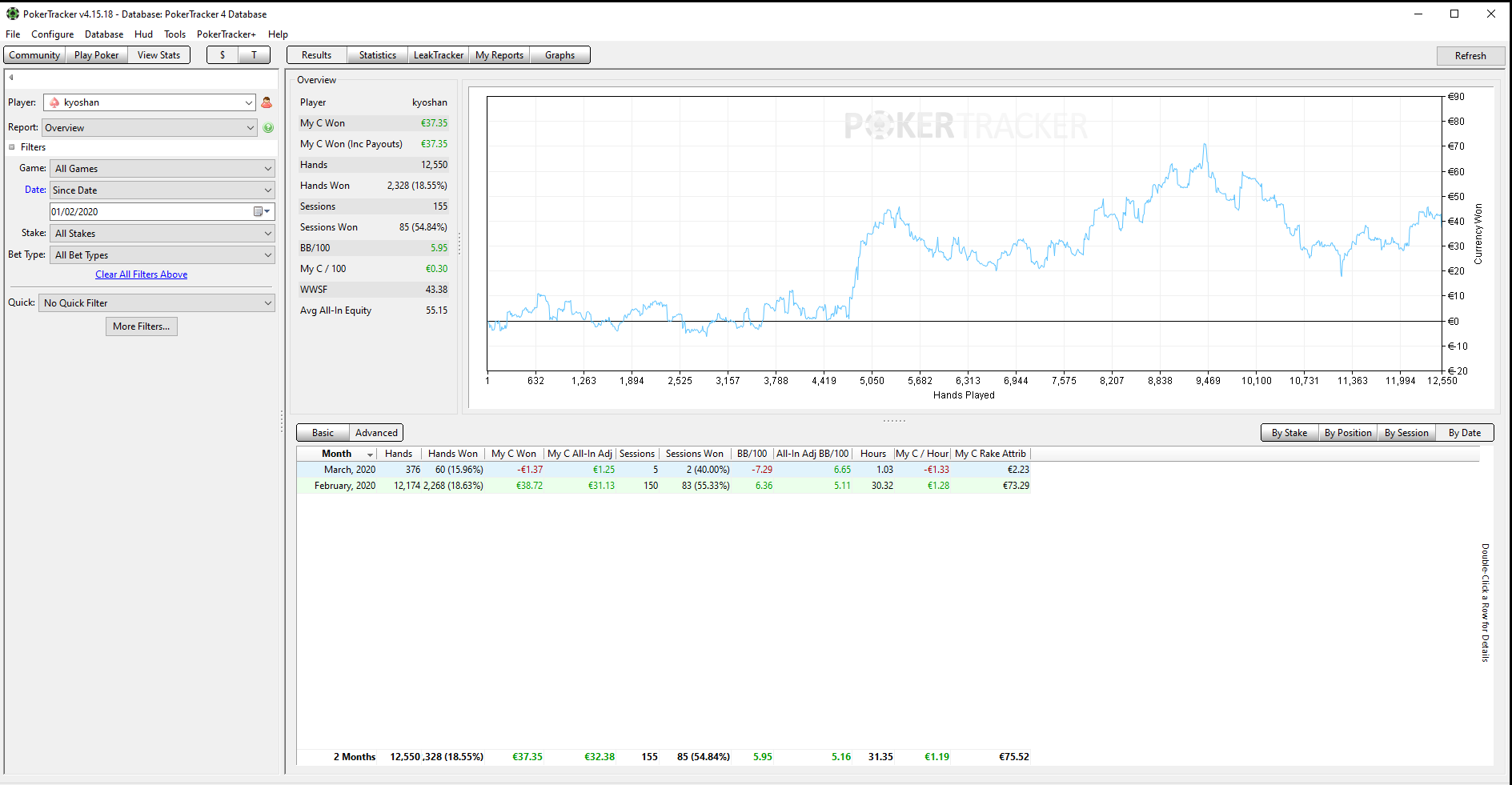
Task: Click the green icon next to Report dropdown
Action: tap(268, 128)
